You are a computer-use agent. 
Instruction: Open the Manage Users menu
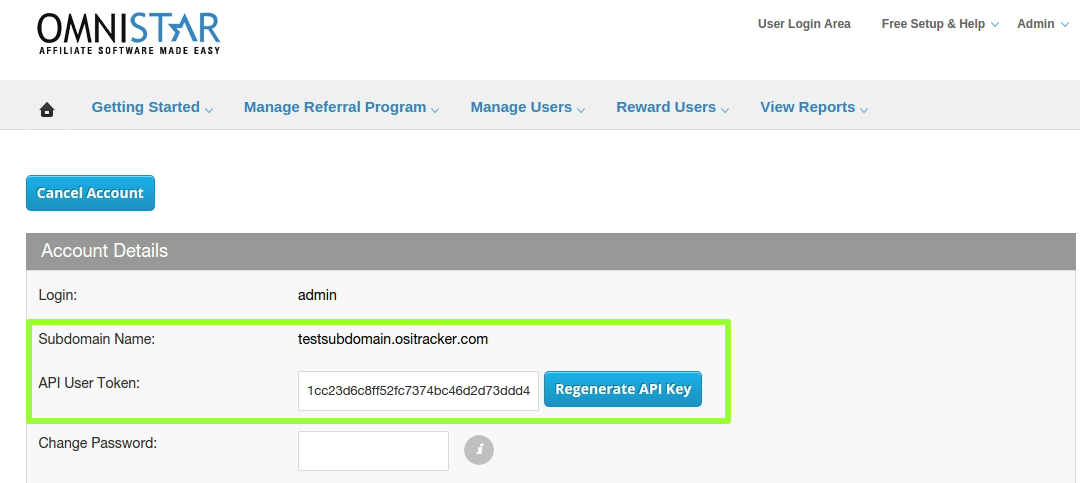pyautogui.click(x=521, y=107)
